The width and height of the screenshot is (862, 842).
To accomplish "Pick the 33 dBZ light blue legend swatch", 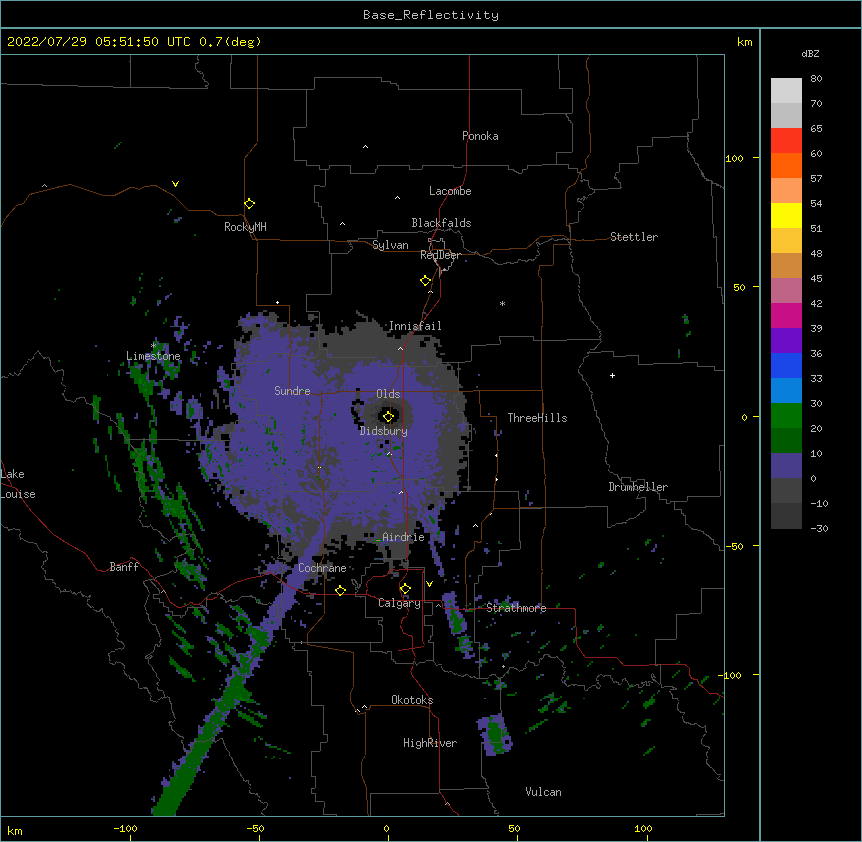I will [x=786, y=390].
